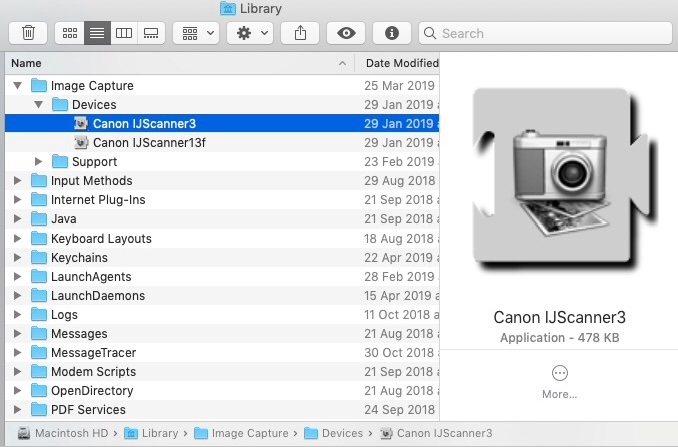Expand the Java folder
The image size is (678, 447).
click(x=17, y=219)
